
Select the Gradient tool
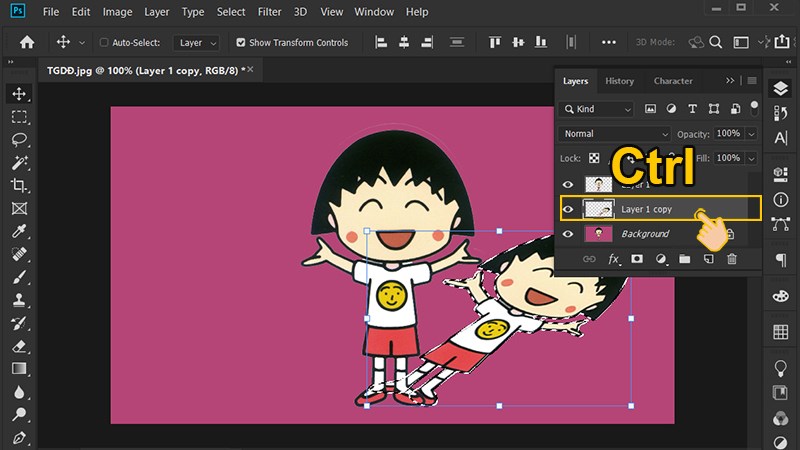coord(19,368)
